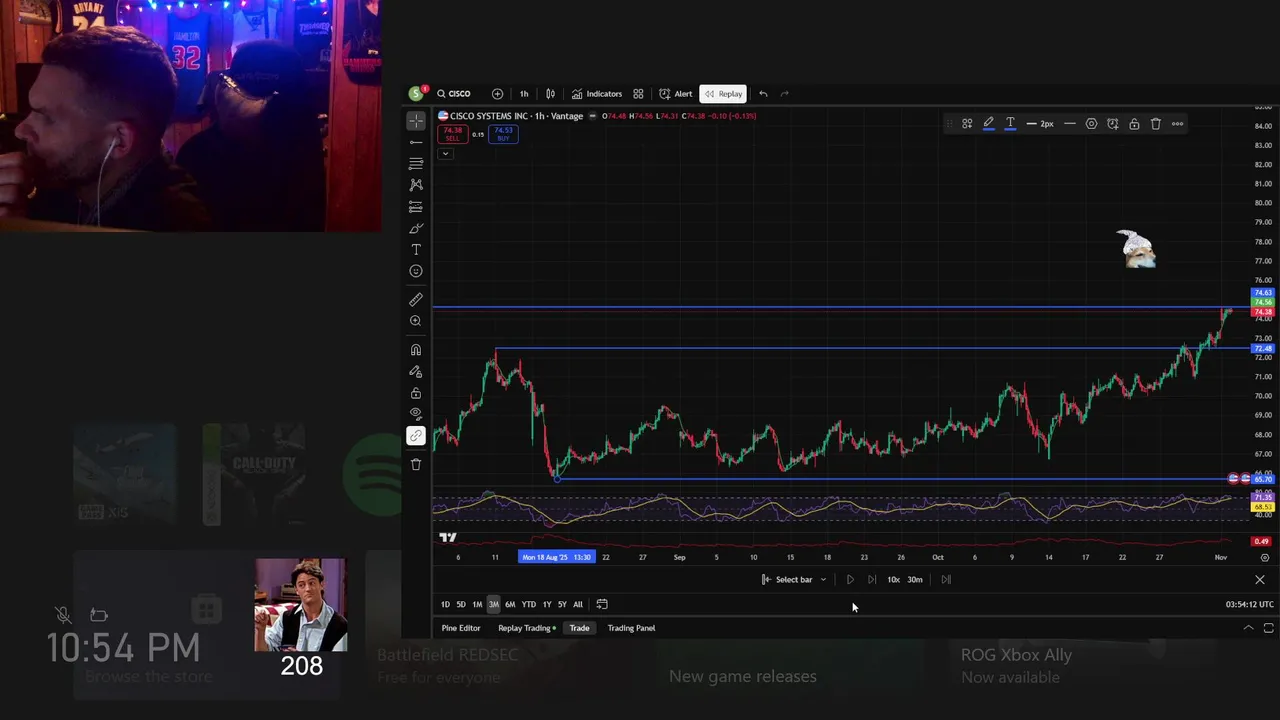
Task: Open the go-to-date calendar icon
Action: 602,604
